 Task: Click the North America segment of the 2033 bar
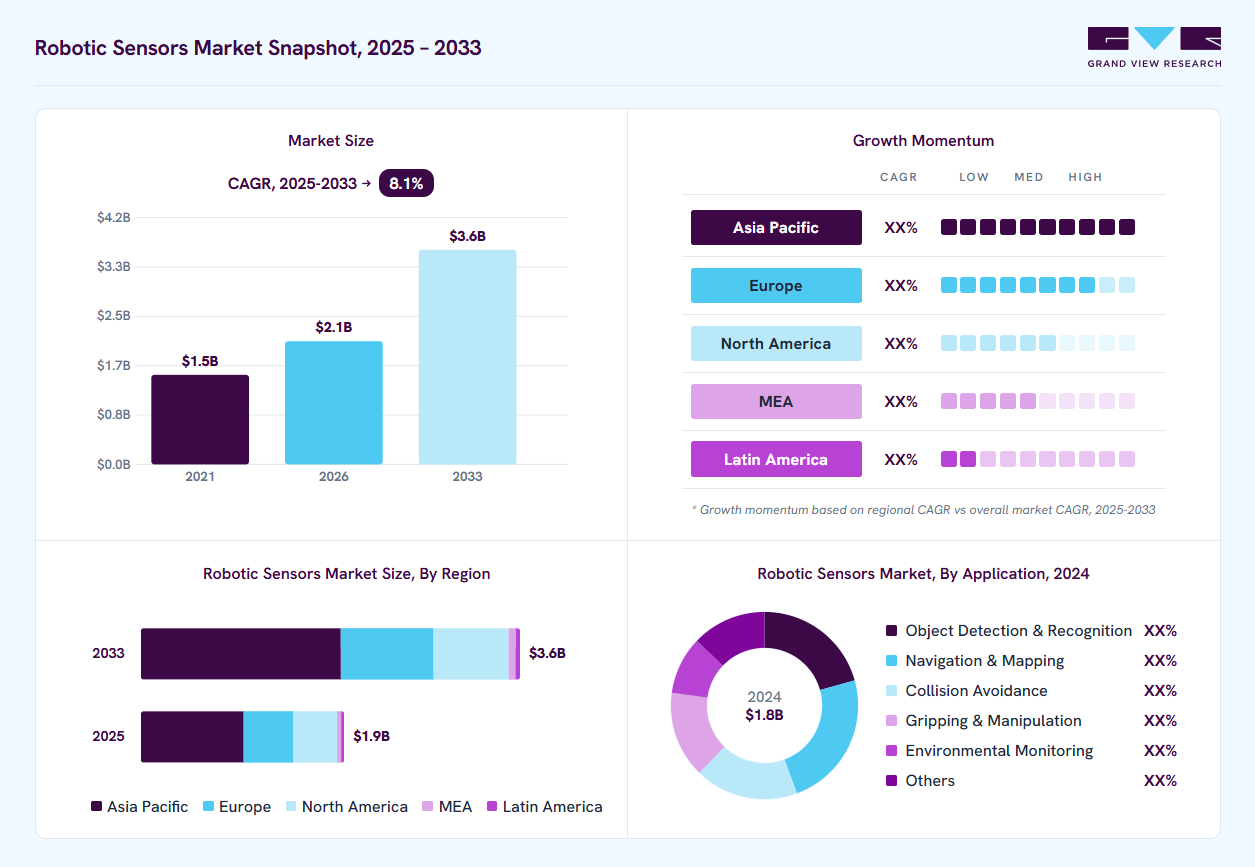pos(471,654)
